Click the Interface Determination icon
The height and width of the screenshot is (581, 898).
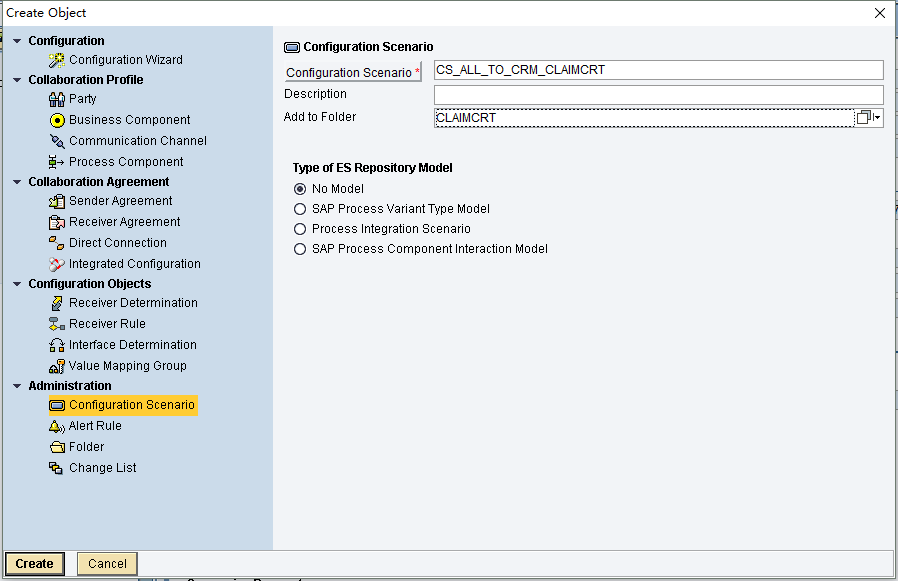coord(57,345)
